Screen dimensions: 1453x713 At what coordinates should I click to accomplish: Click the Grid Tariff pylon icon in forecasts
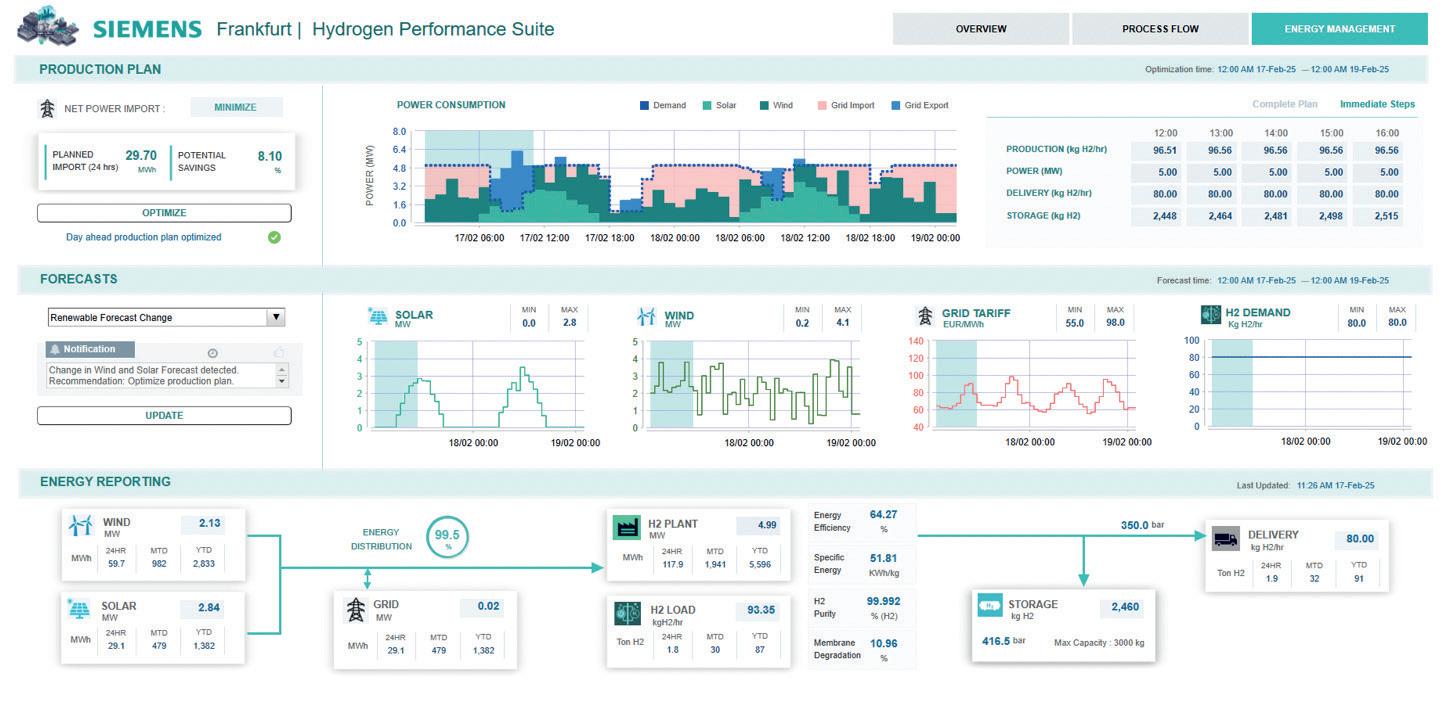pyautogui.click(x=925, y=316)
